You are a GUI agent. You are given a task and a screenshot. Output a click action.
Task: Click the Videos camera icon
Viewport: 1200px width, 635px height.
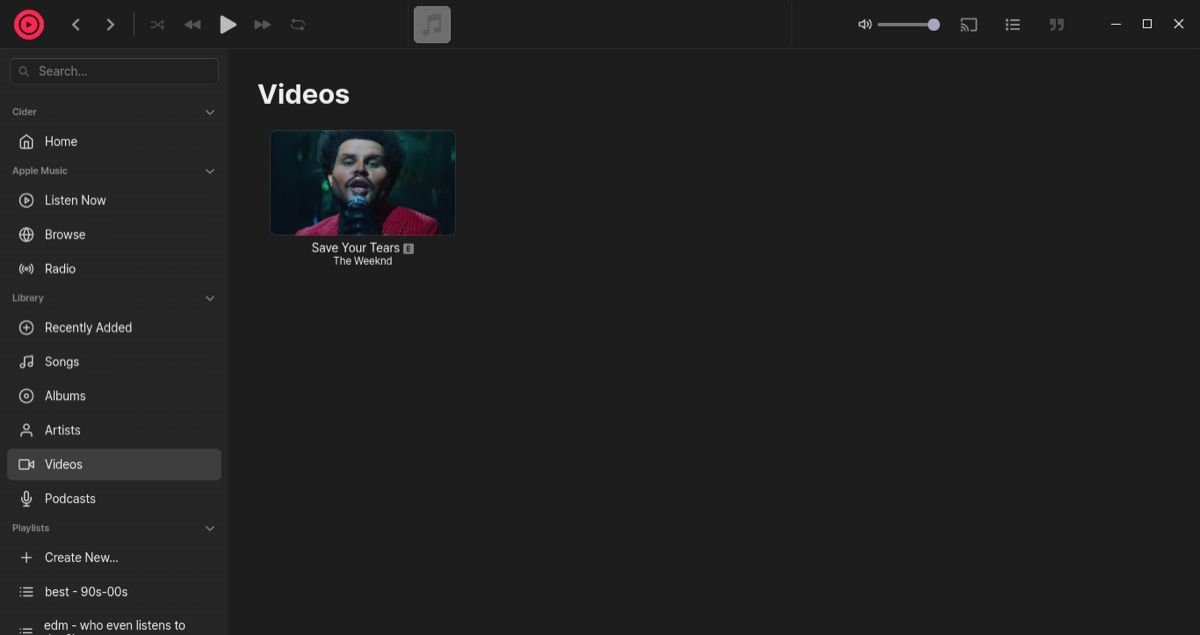click(x=27, y=464)
